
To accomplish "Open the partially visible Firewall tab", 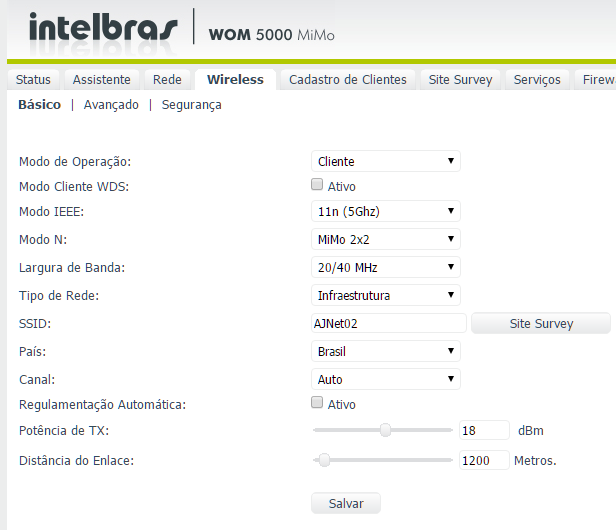I will click(x=596, y=80).
